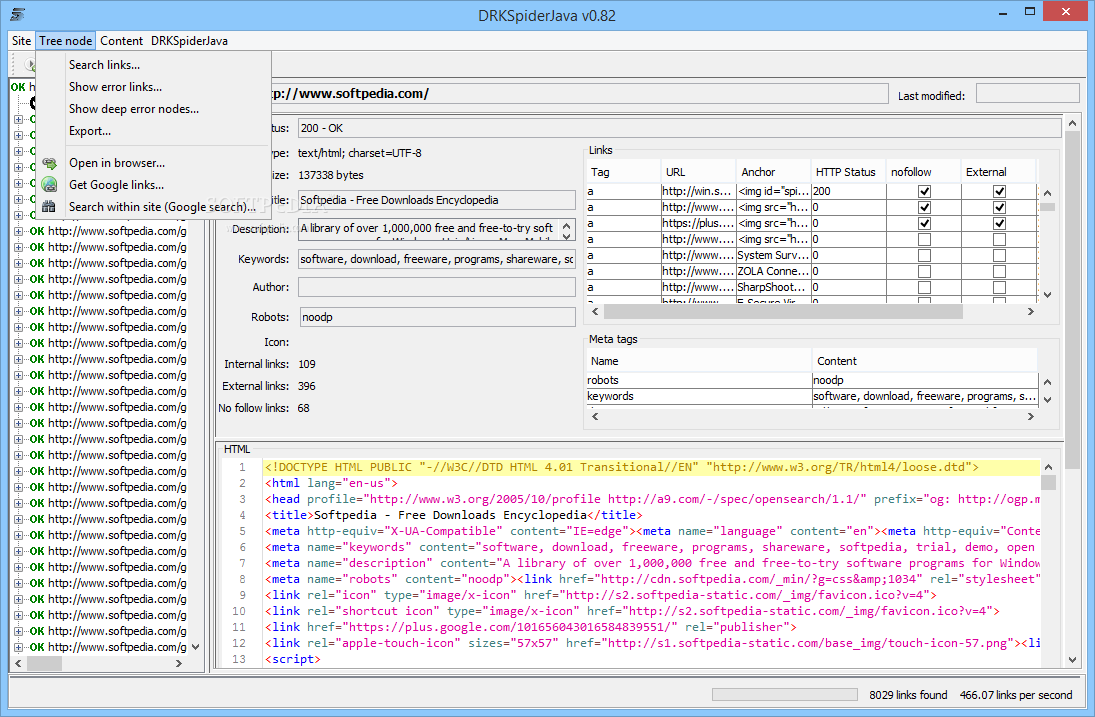Toggle External checkbox for http://win.s... row
This screenshot has height=717, width=1095.
click(x=999, y=191)
